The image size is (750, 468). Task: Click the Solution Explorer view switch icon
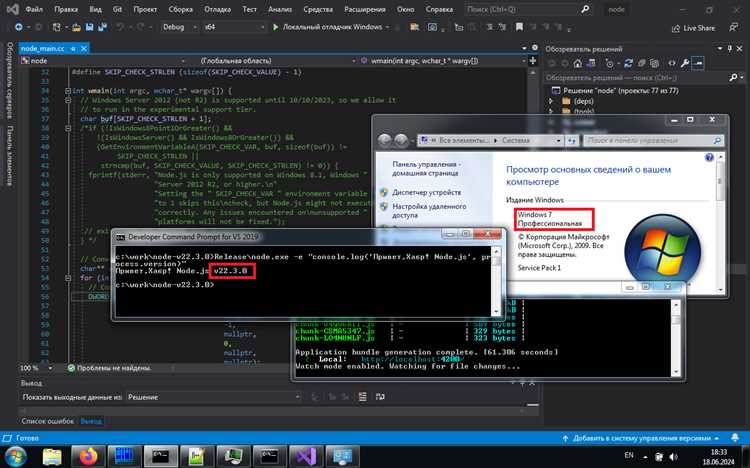[x=591, y=63]
